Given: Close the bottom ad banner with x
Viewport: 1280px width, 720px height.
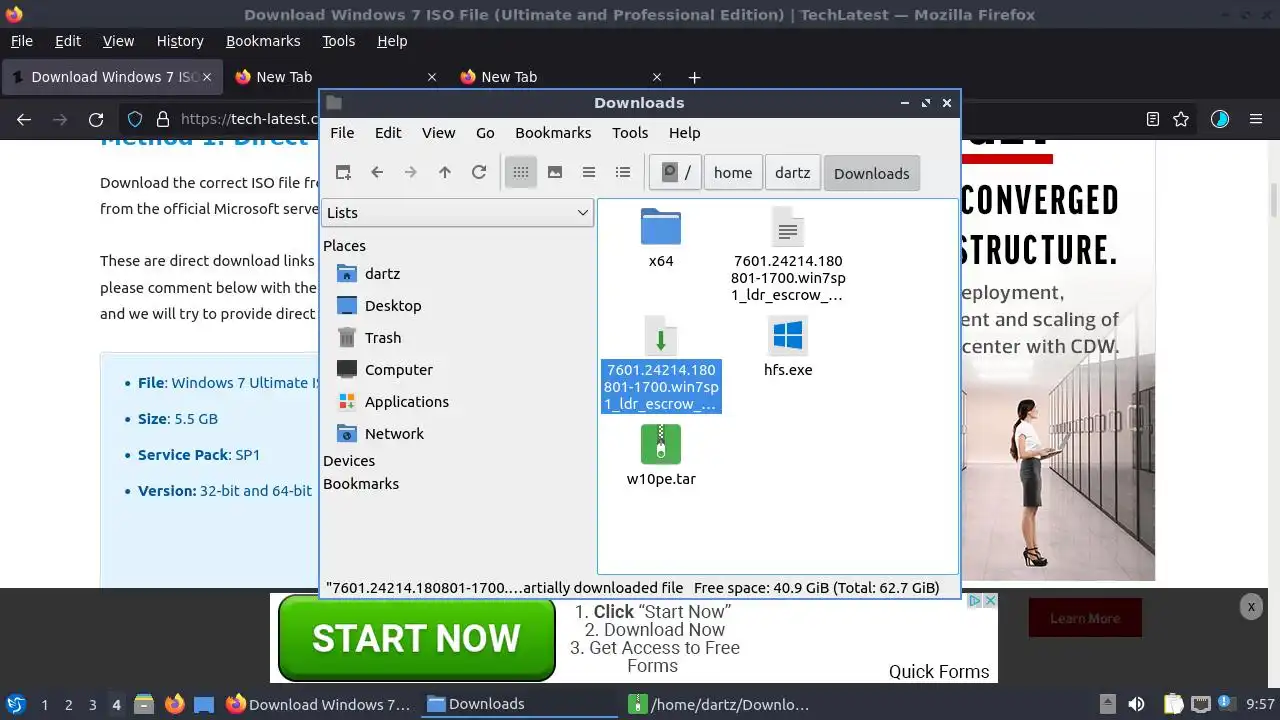Looking at the screenshot, I should (x=1250, y=606).
